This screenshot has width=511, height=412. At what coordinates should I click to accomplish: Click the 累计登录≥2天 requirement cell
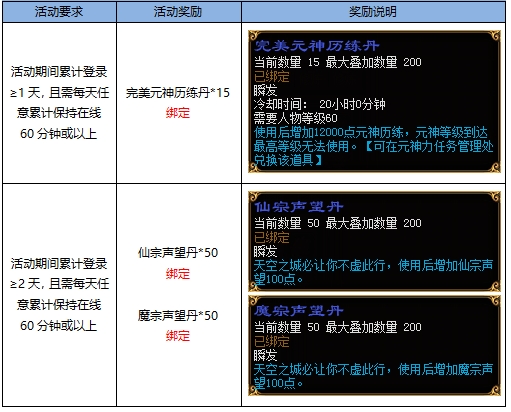tap(59, 295)
